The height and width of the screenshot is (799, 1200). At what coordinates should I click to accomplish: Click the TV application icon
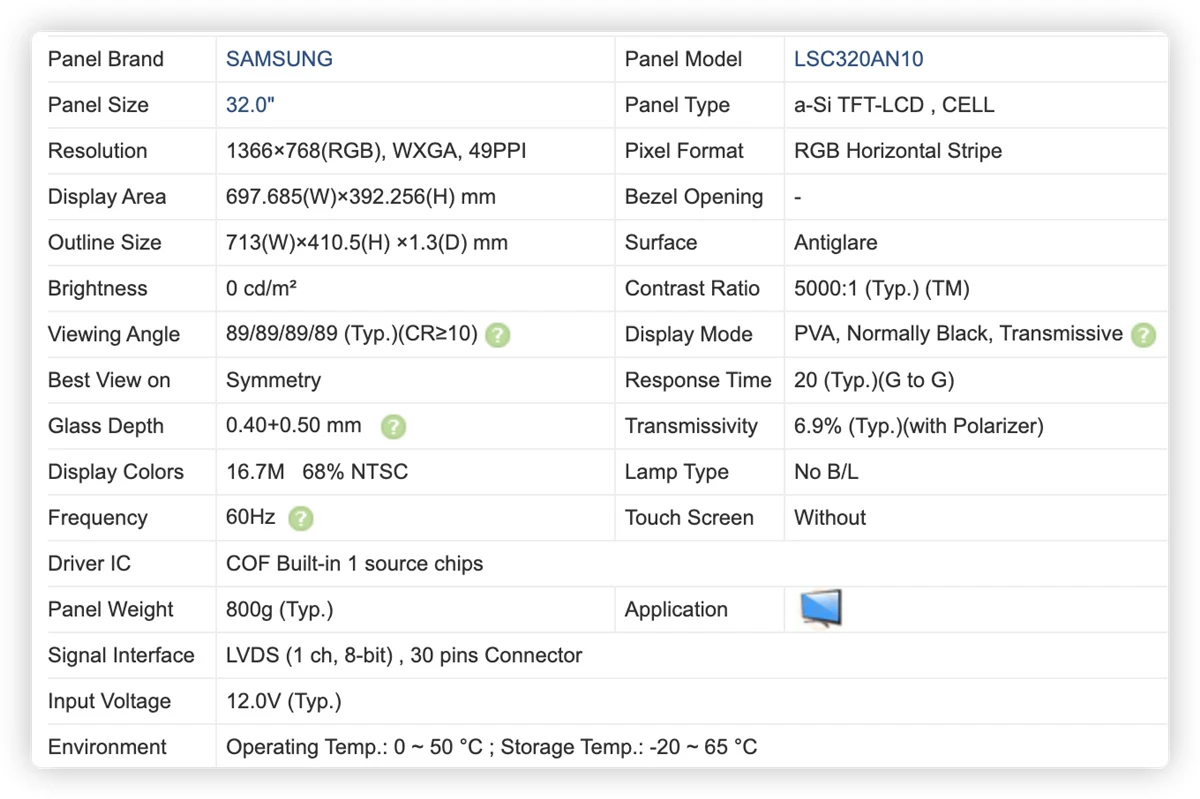point(821,608)
